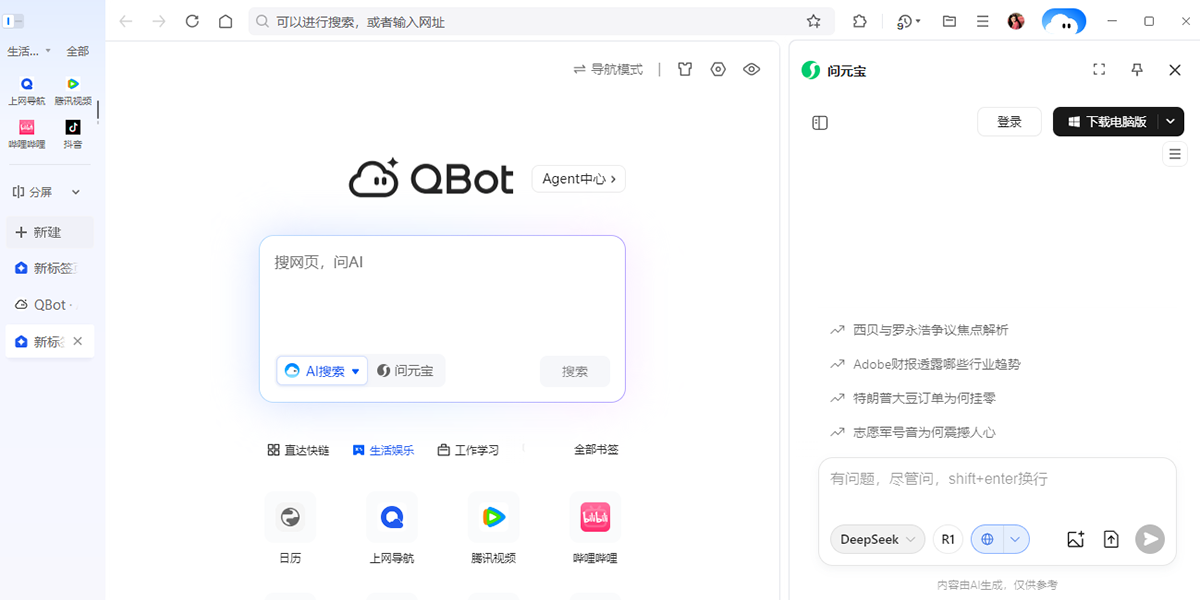Select the 问元宝 option in search box
The width and height of the screenshot is (1200, 600).
pos(406,371)
